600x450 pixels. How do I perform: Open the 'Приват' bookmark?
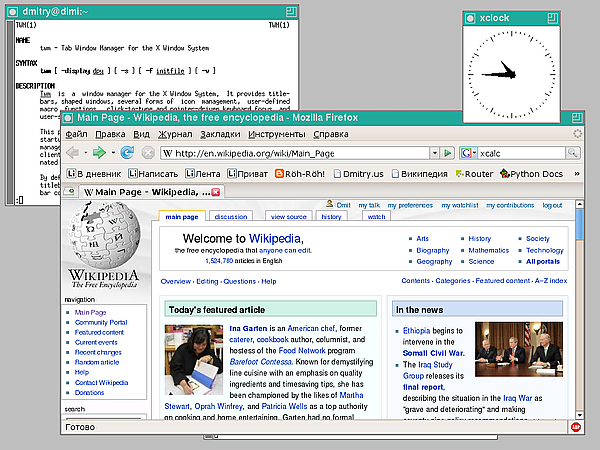click(x=247, y=174)
